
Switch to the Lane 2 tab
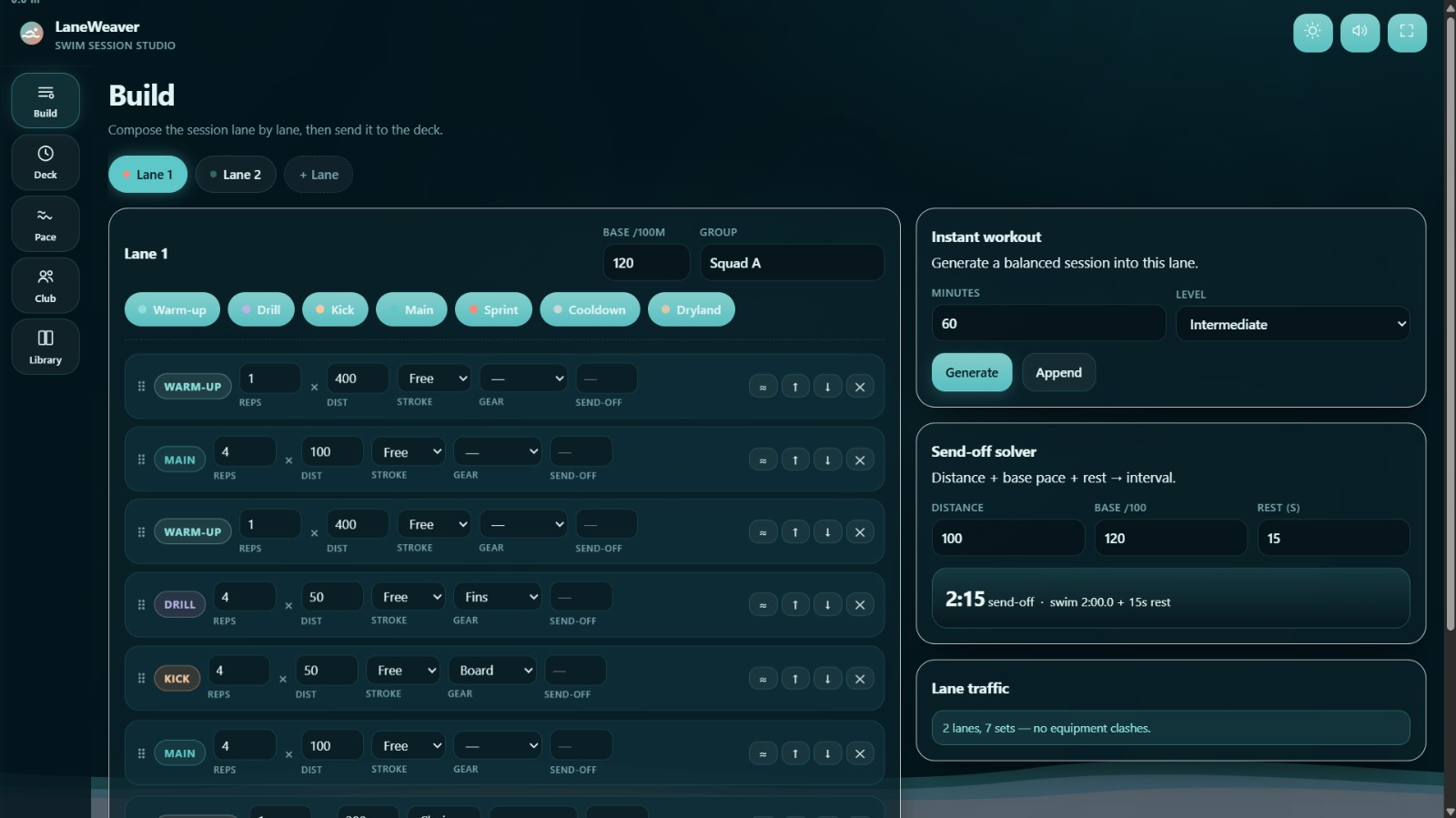click(236, 175)
